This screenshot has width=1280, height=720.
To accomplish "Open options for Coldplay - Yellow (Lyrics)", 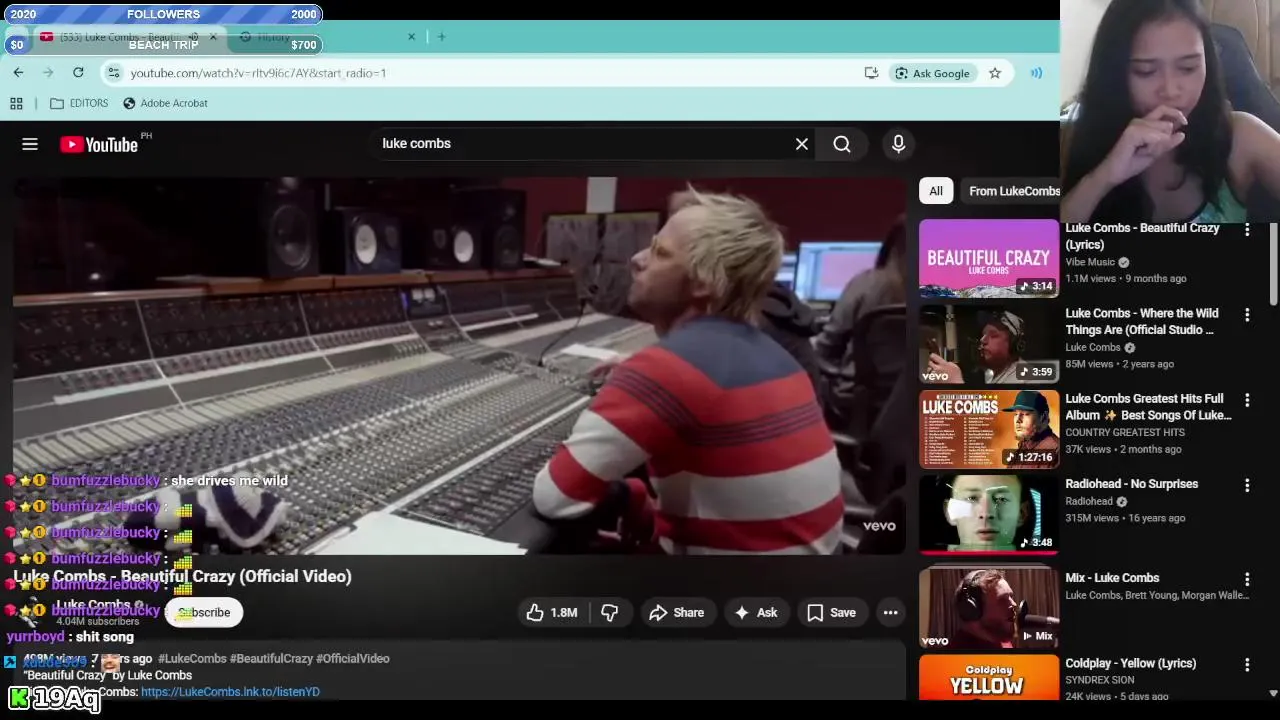I will click(x=1247, y=665).
